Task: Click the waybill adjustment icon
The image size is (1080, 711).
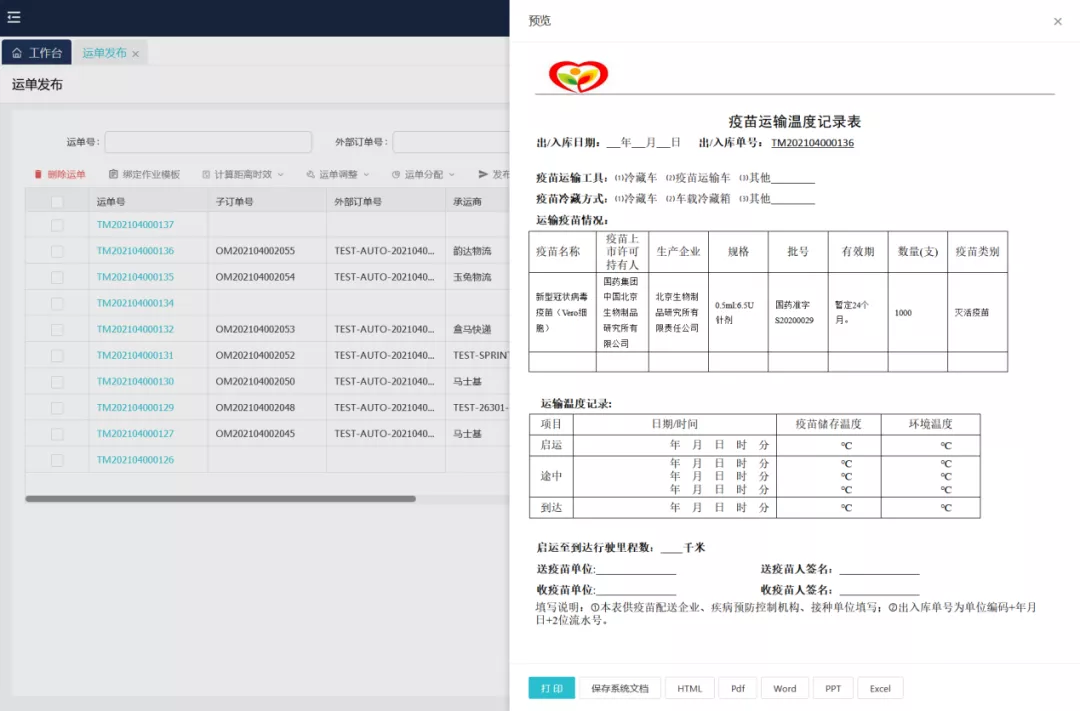Action: [x=309, y=175]
